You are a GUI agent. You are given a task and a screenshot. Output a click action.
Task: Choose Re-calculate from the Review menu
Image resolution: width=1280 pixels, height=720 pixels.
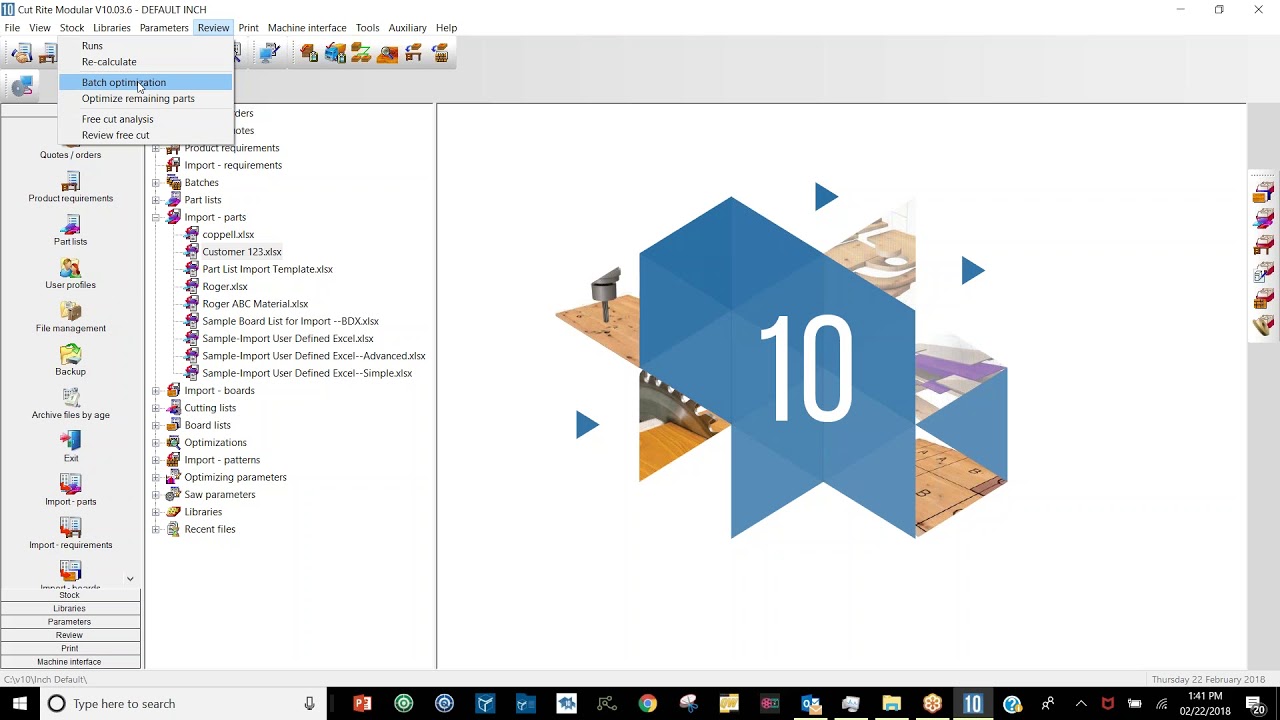[144, 62]
